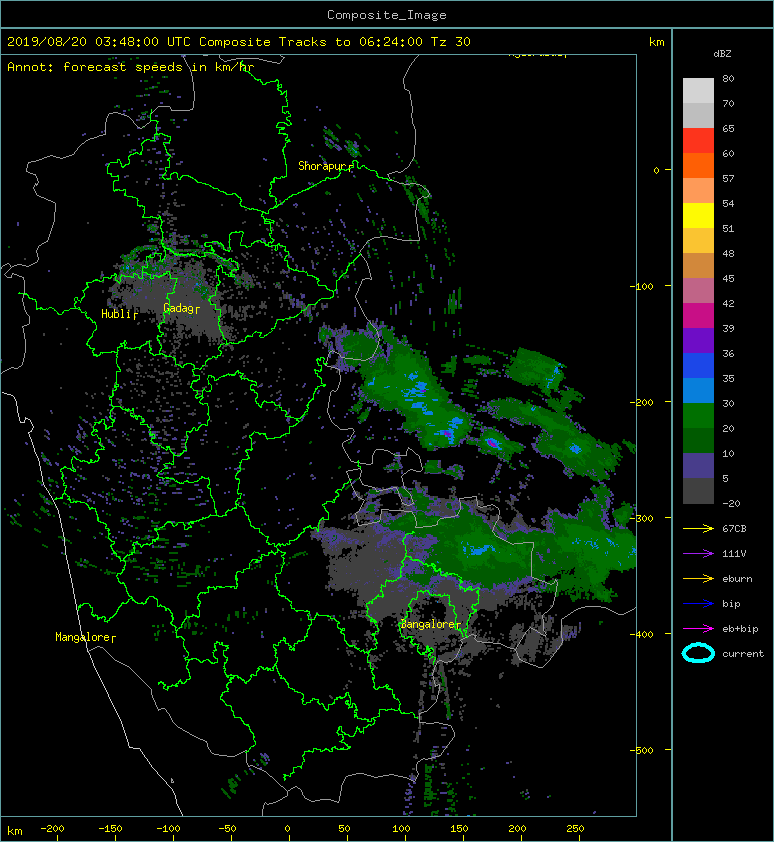Click the -20 label at scale bottom
Screen dimensions: 774x842
pos(731,504)
